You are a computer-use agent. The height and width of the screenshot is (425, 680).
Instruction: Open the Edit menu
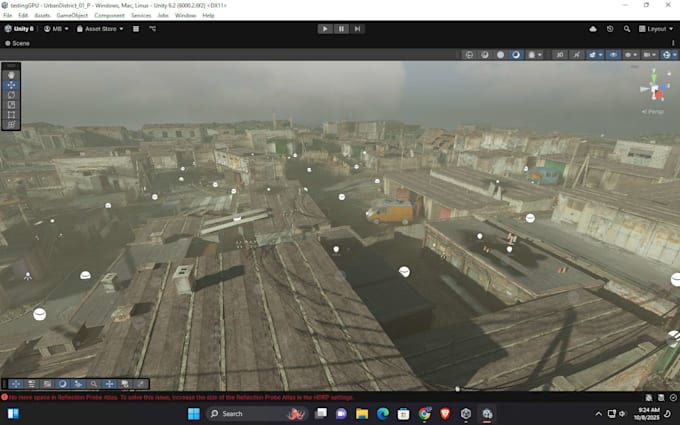pos(23,15)
